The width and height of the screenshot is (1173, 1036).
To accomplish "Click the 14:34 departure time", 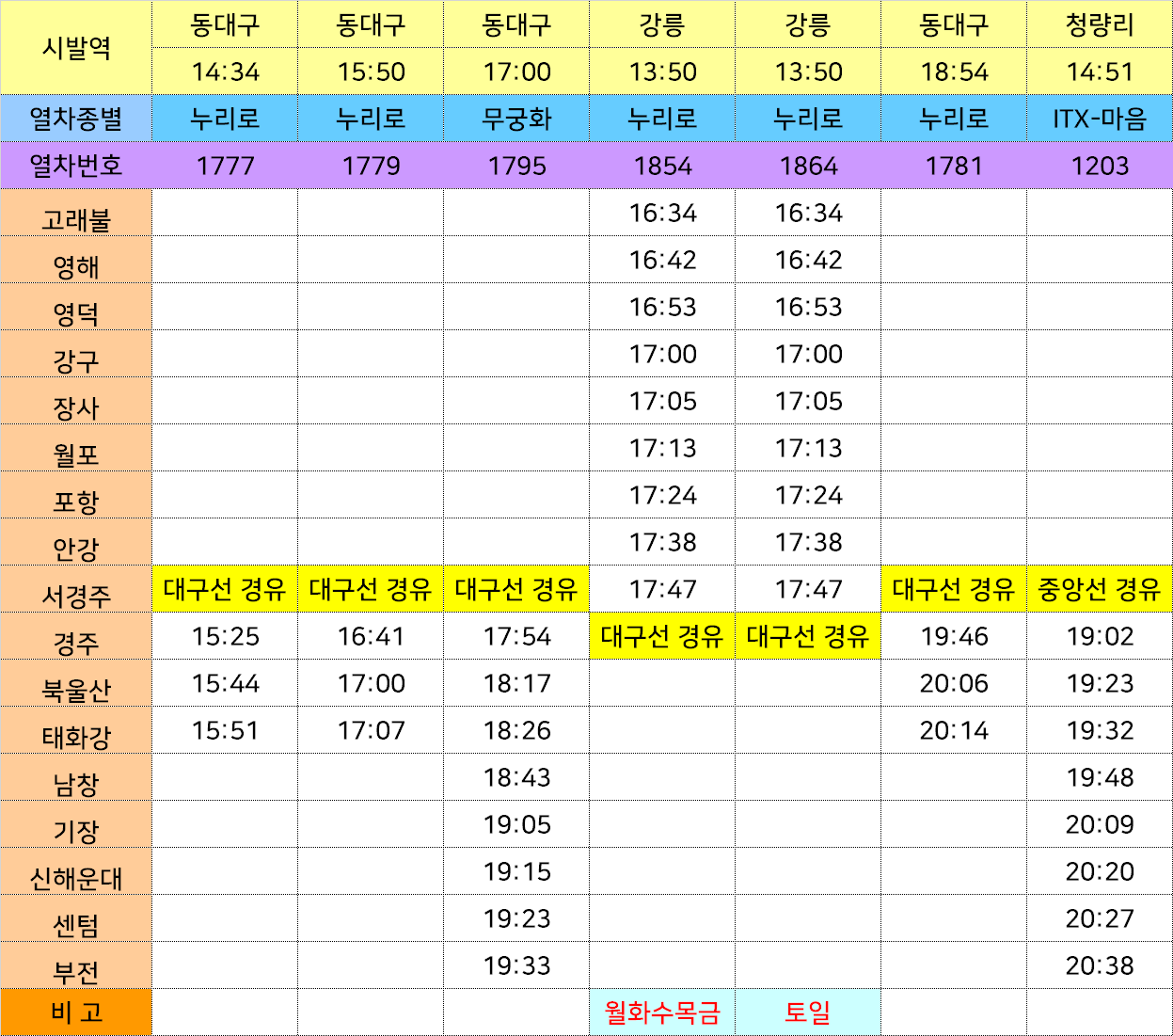I will coord(225,72).
